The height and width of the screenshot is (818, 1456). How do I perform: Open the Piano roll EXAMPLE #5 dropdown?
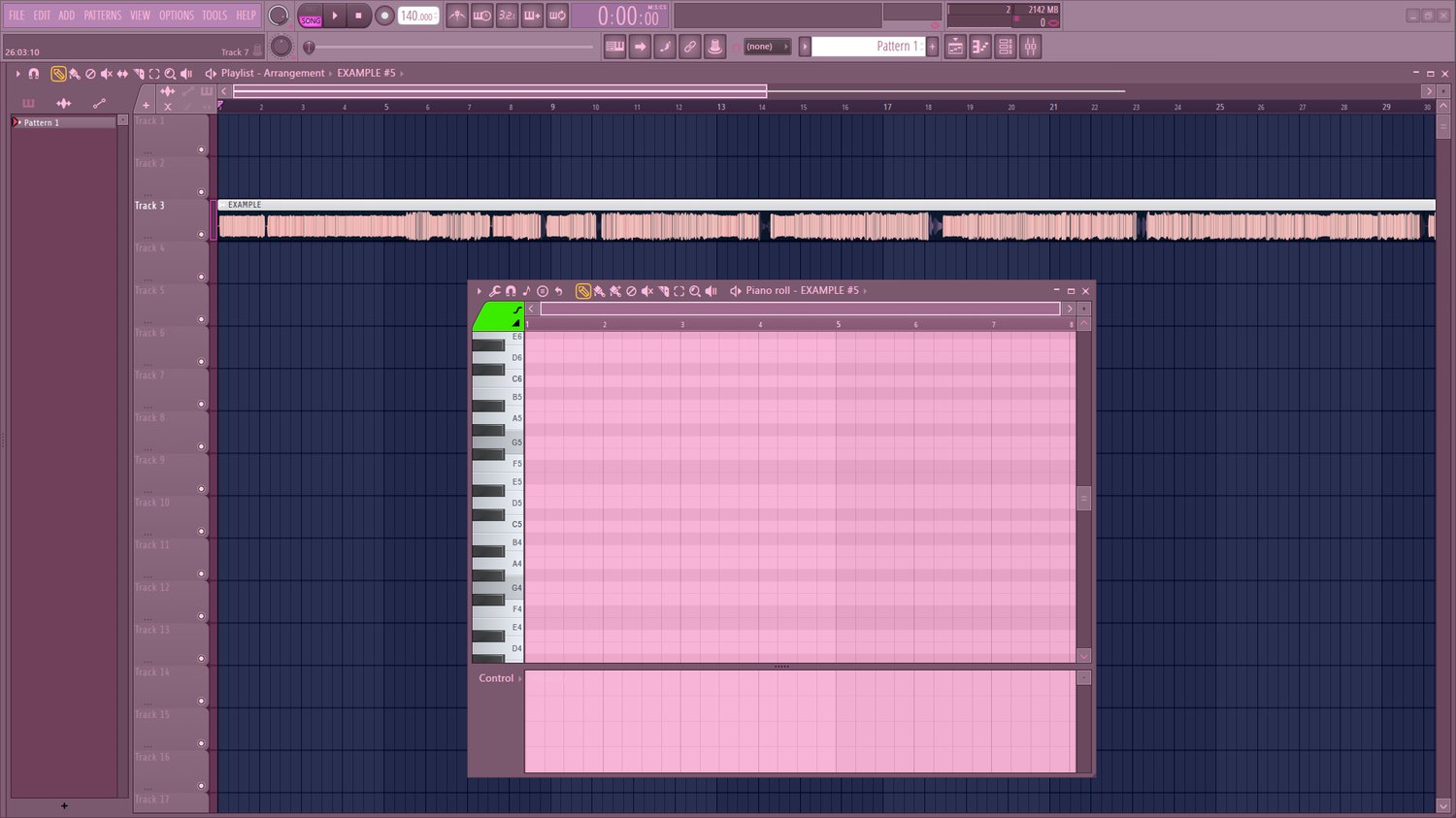(x=834, y=291)
